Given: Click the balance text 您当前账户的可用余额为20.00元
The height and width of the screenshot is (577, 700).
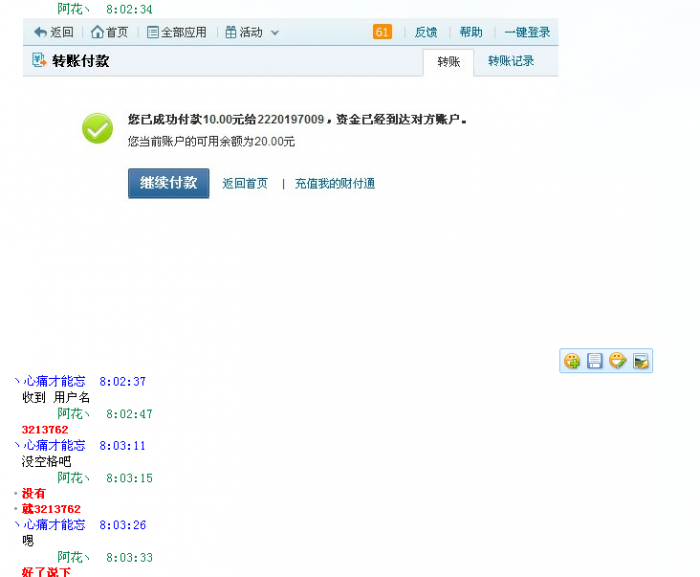Looking at the screenshot, I should [211, 142].
